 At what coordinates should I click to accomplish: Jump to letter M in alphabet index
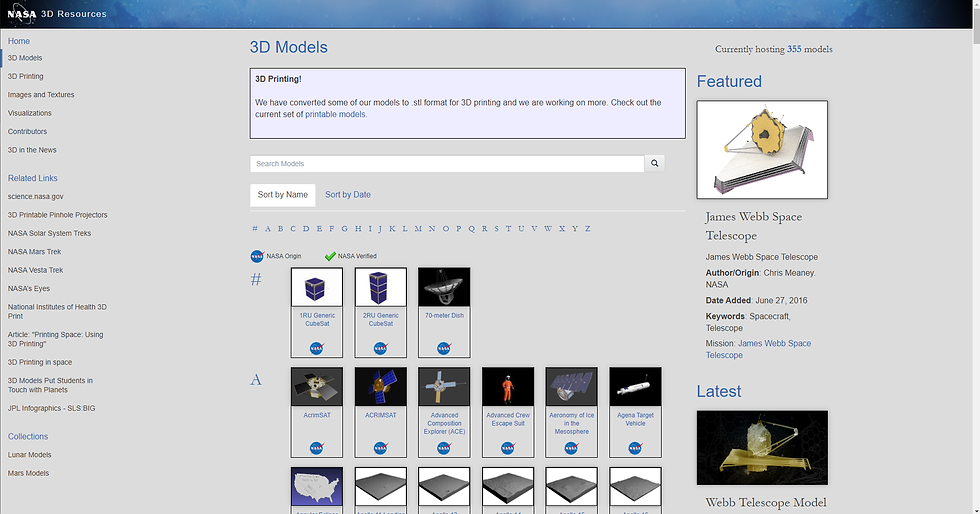click(418, 229)
